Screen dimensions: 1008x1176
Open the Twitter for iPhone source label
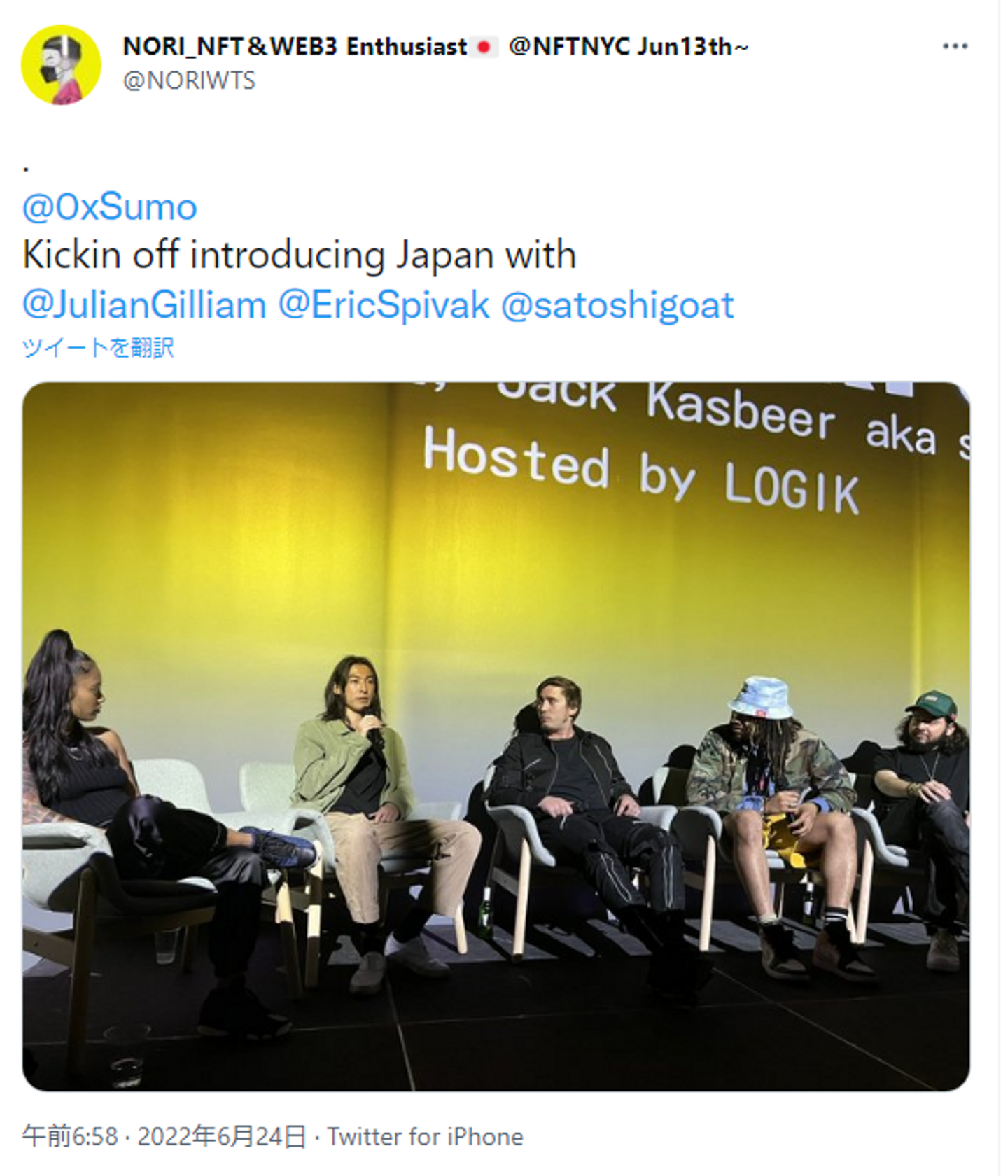pos(426,1136)
